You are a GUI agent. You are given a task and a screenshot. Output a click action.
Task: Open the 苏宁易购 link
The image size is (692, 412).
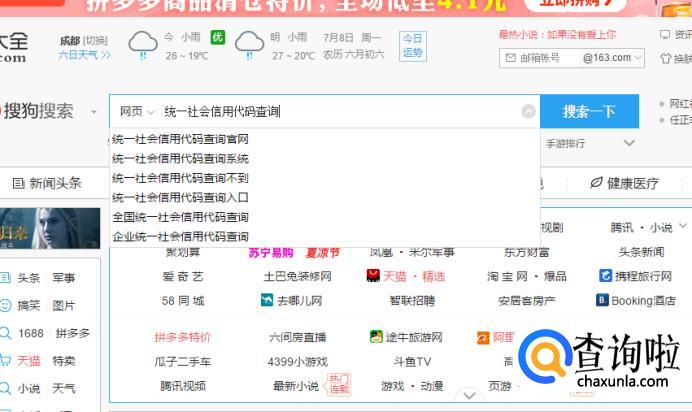[x=271, y=253]
